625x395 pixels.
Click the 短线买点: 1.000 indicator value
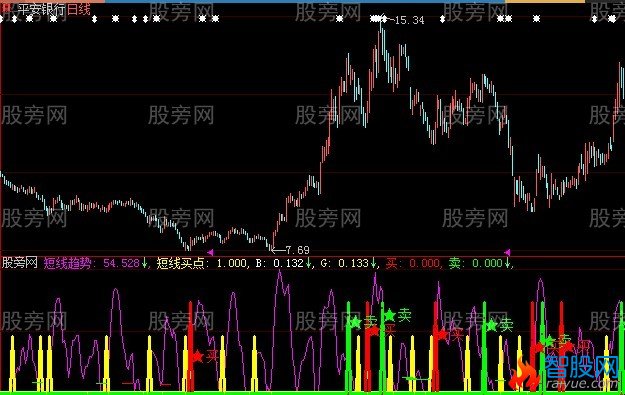click(202, 263)
